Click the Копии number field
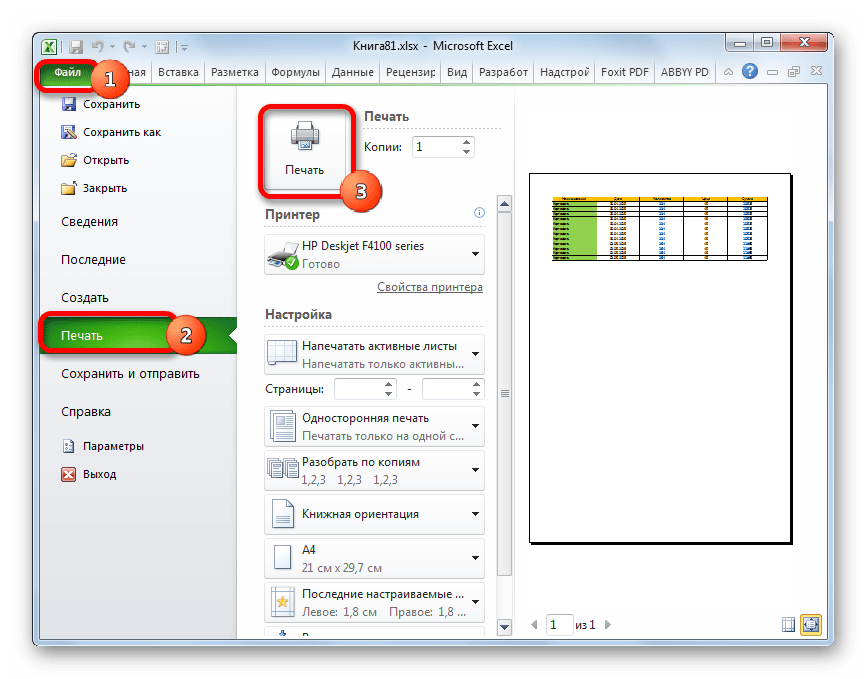The height and width of the screenshot is (679, 867). (437, 147)
